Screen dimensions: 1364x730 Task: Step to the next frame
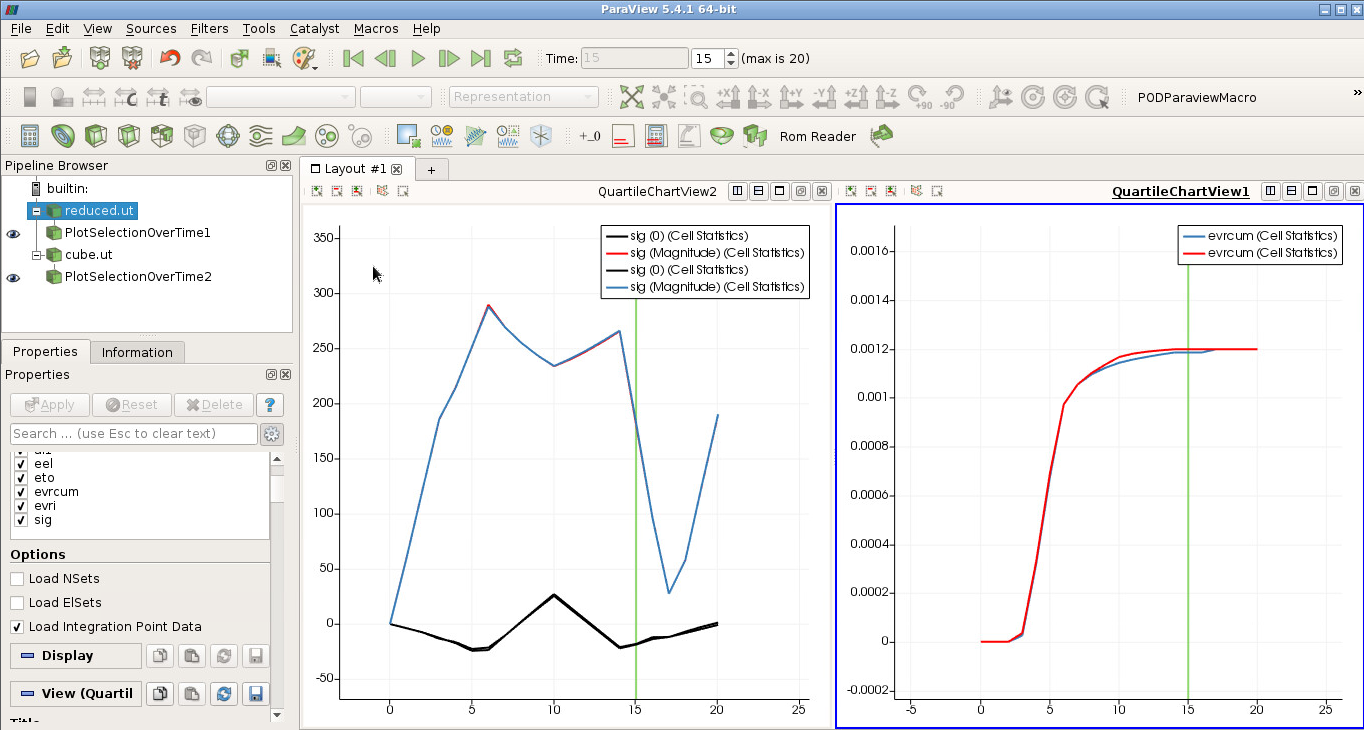pos(449,58)
